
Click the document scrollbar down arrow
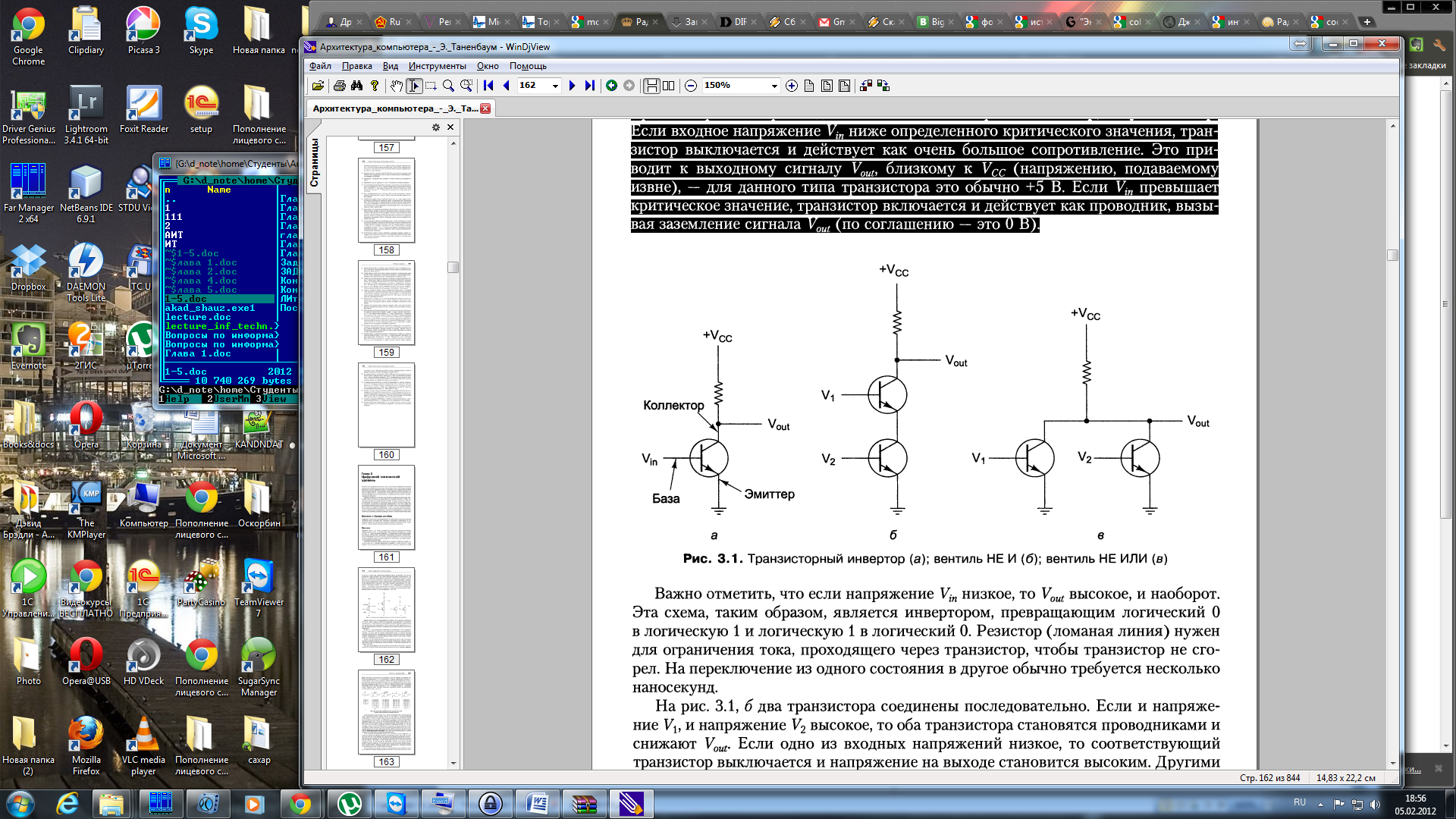coord(1392,763)
